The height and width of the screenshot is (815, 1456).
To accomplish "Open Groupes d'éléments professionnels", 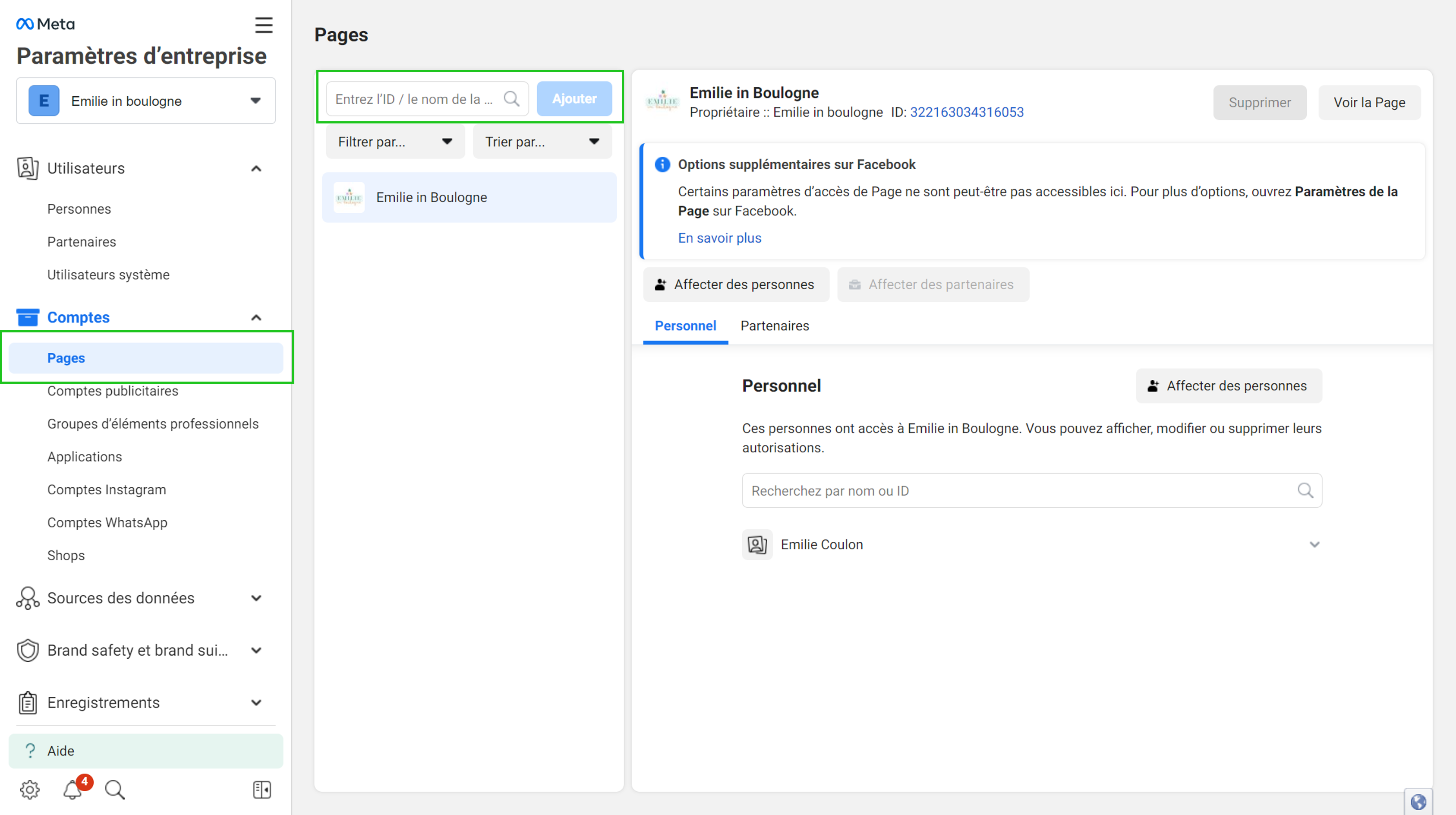I will click(x=153, y=423).
